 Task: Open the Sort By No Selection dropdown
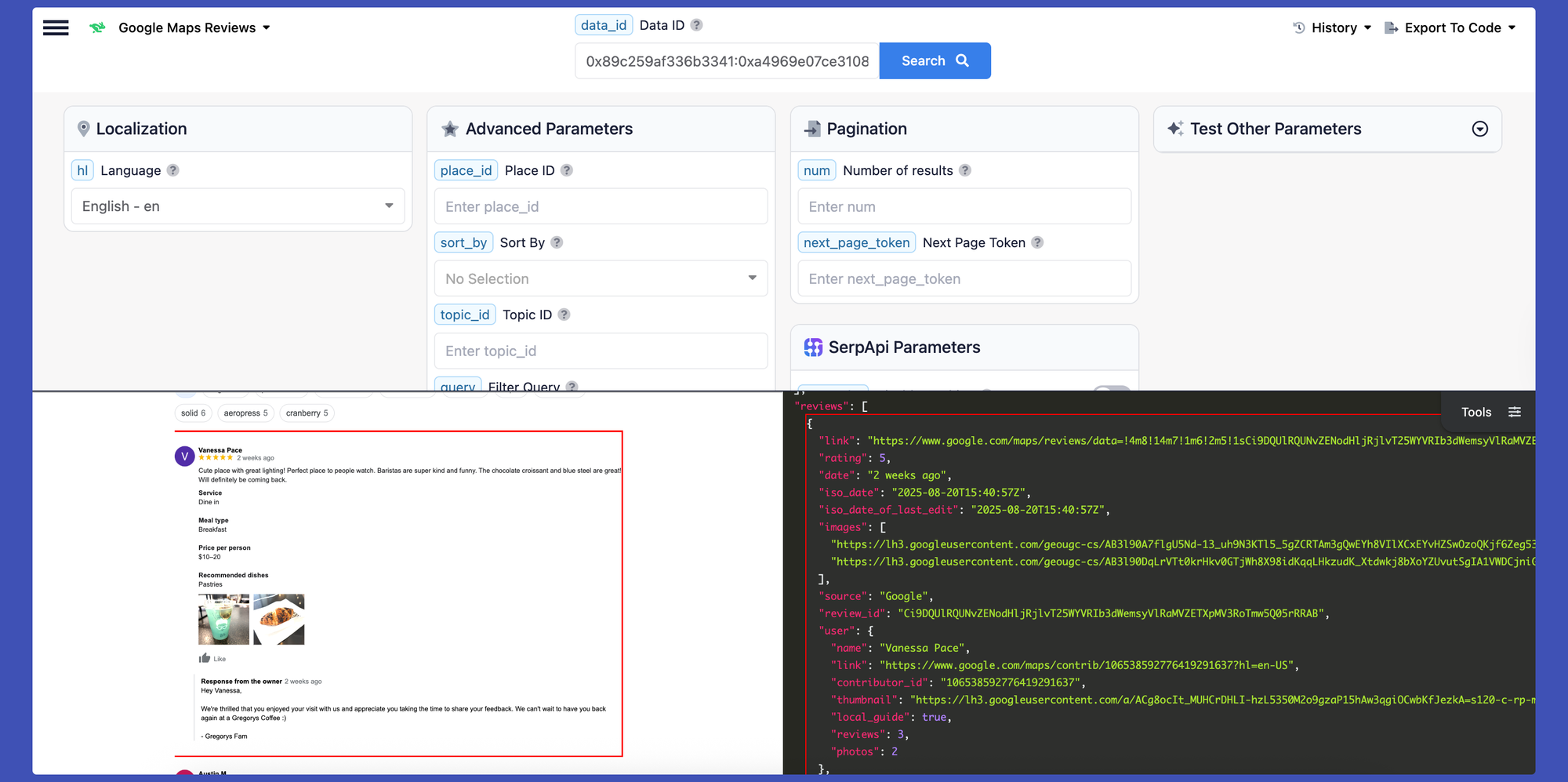click(x=601, y=278)
